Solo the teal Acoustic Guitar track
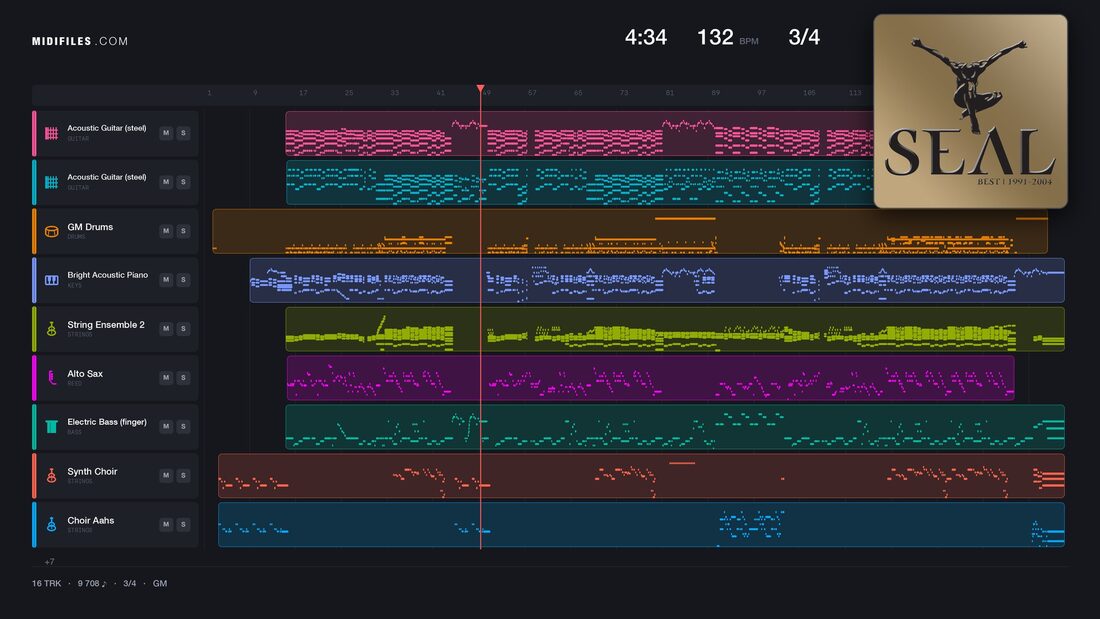Image resolution: width=1100 pixels, height=619 pixels. [183, 182]
